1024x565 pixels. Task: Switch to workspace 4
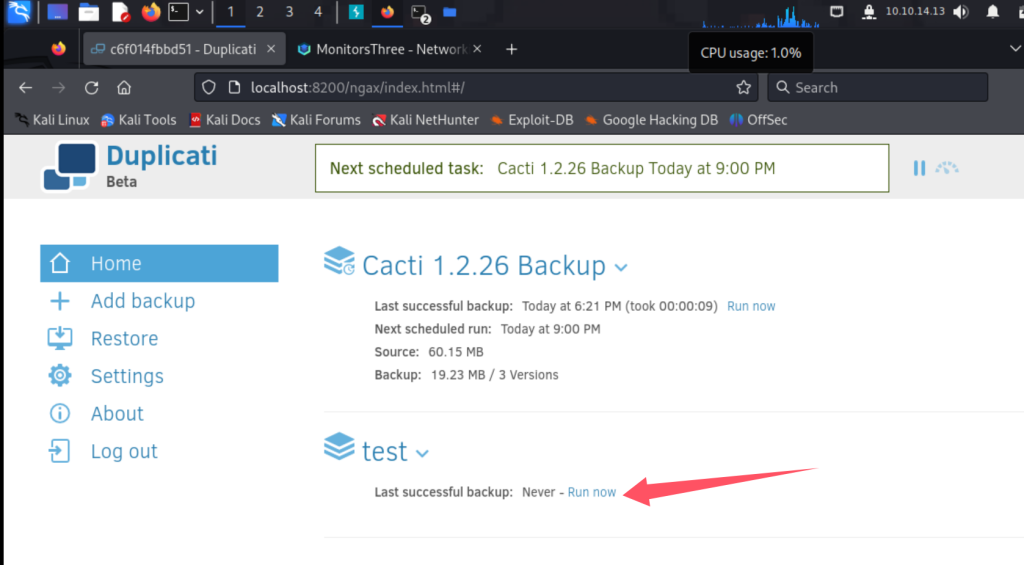[x=318, y=12]
